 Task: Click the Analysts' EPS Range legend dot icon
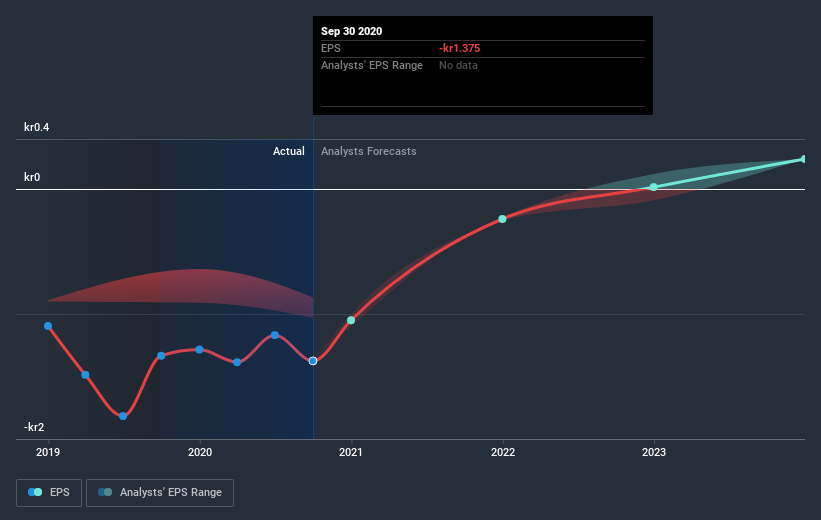(105, 492)
